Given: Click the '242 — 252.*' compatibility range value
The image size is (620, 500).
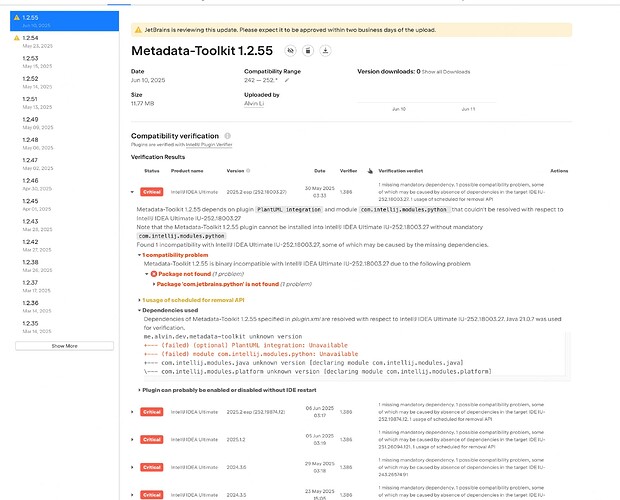Looking at the screenshot, I should (x=261, y=80).
